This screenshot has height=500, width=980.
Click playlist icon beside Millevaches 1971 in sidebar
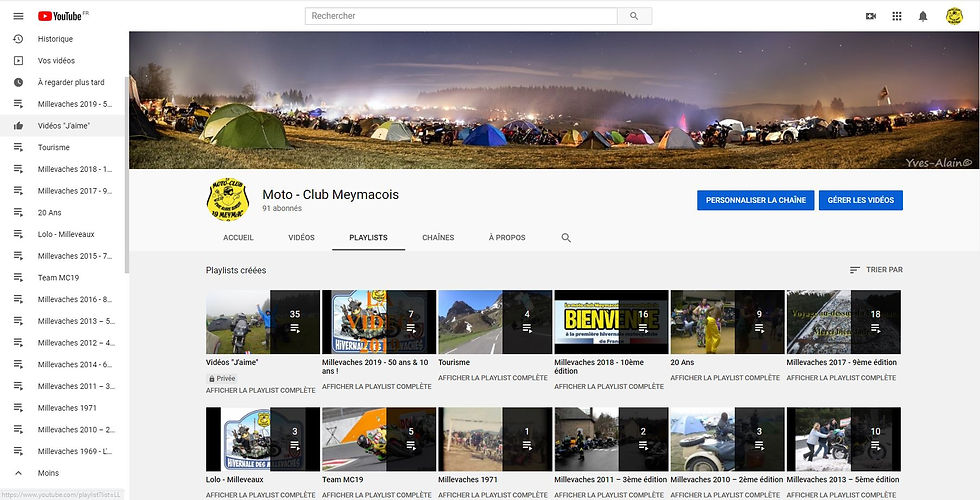(x=18, y=408)
